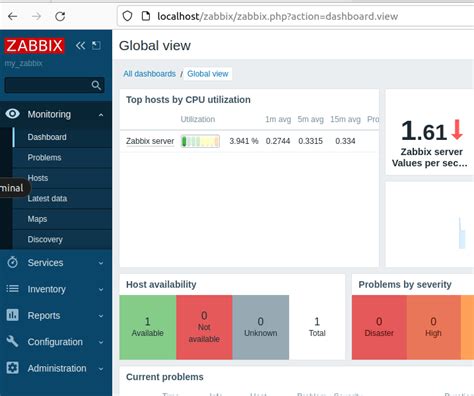Click the 0.334 15m avg value
This screenshot has width=474, height=396.
pos(345,141)
